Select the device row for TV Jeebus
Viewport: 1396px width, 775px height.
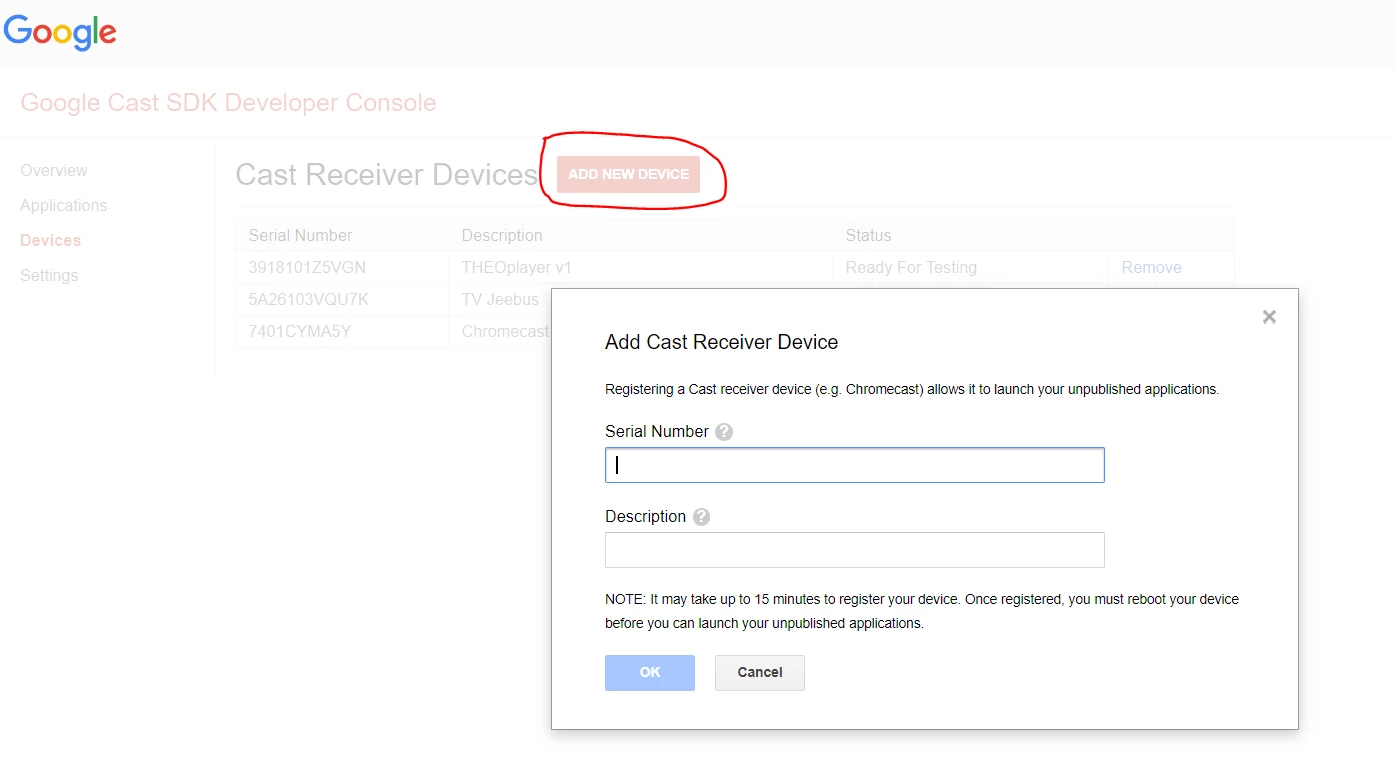pos(400,299)
